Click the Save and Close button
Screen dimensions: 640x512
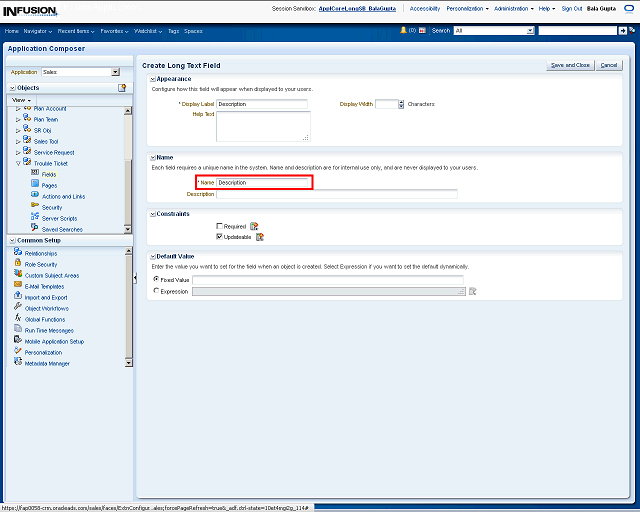coord(570,65)
